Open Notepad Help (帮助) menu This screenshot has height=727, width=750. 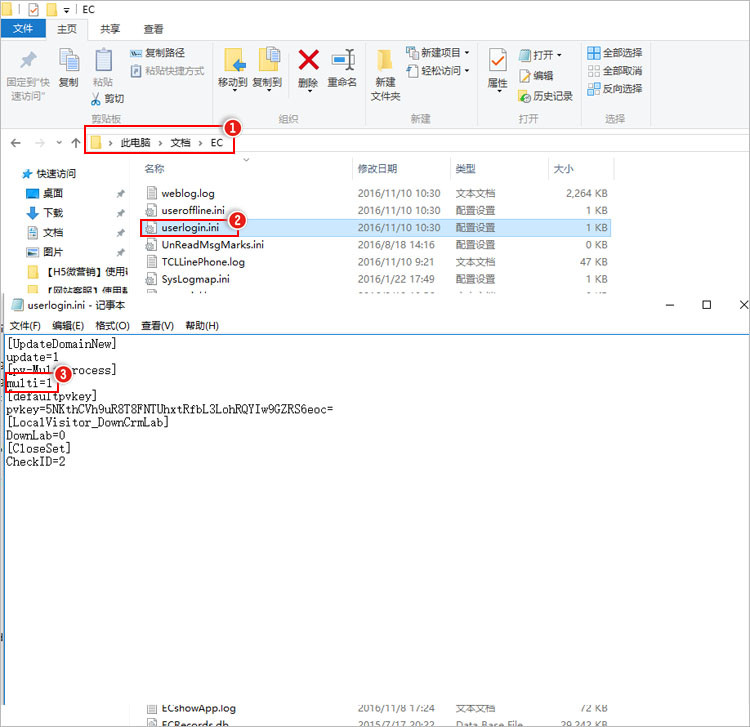click(x=202, y=326)
